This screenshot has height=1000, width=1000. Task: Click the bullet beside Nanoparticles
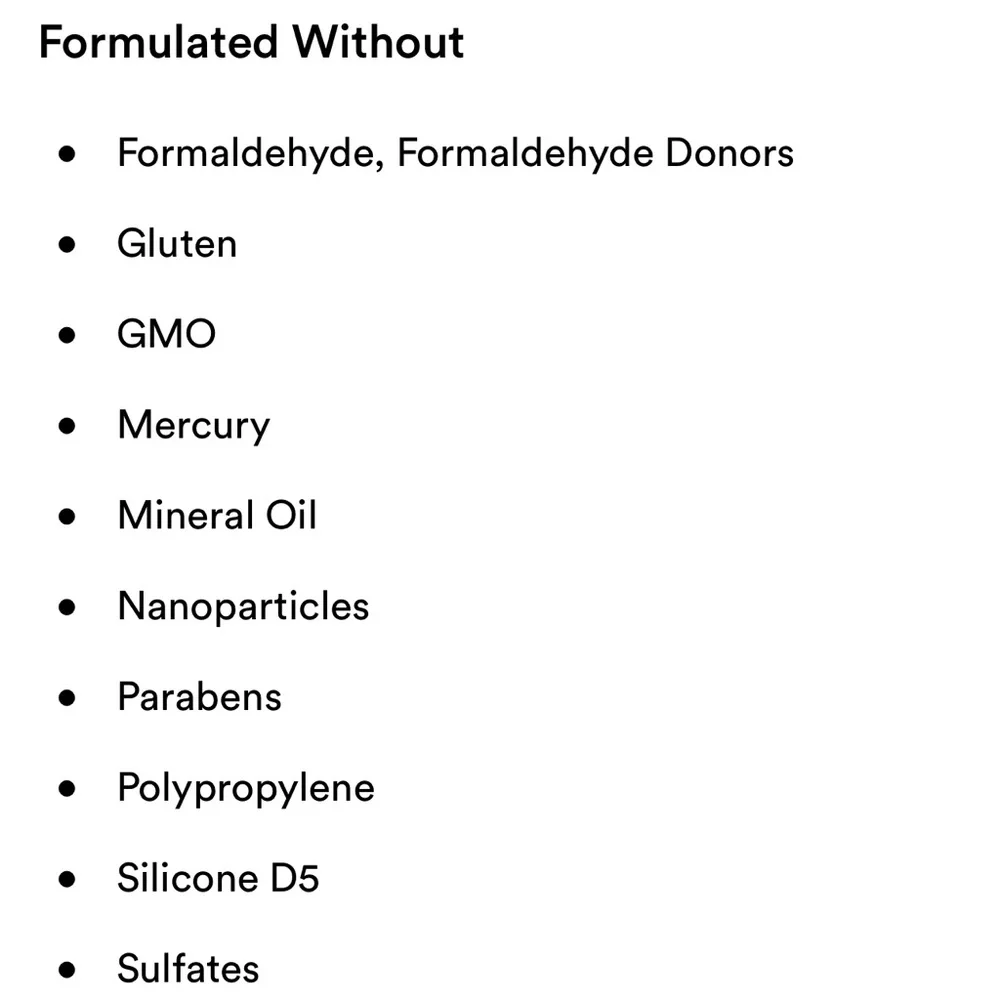click(67, 607)
